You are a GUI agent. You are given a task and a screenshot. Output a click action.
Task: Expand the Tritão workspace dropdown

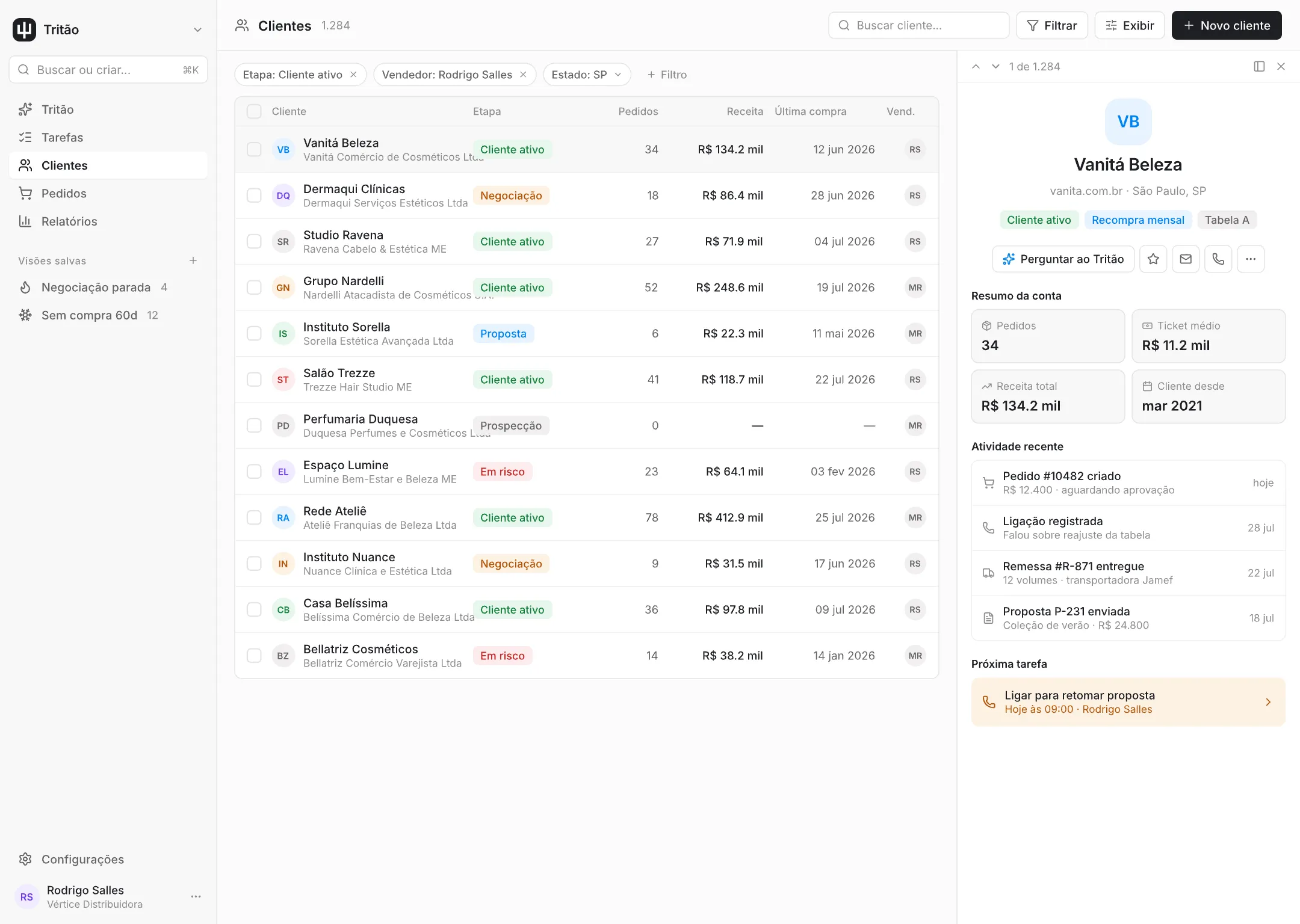point(197,29)
